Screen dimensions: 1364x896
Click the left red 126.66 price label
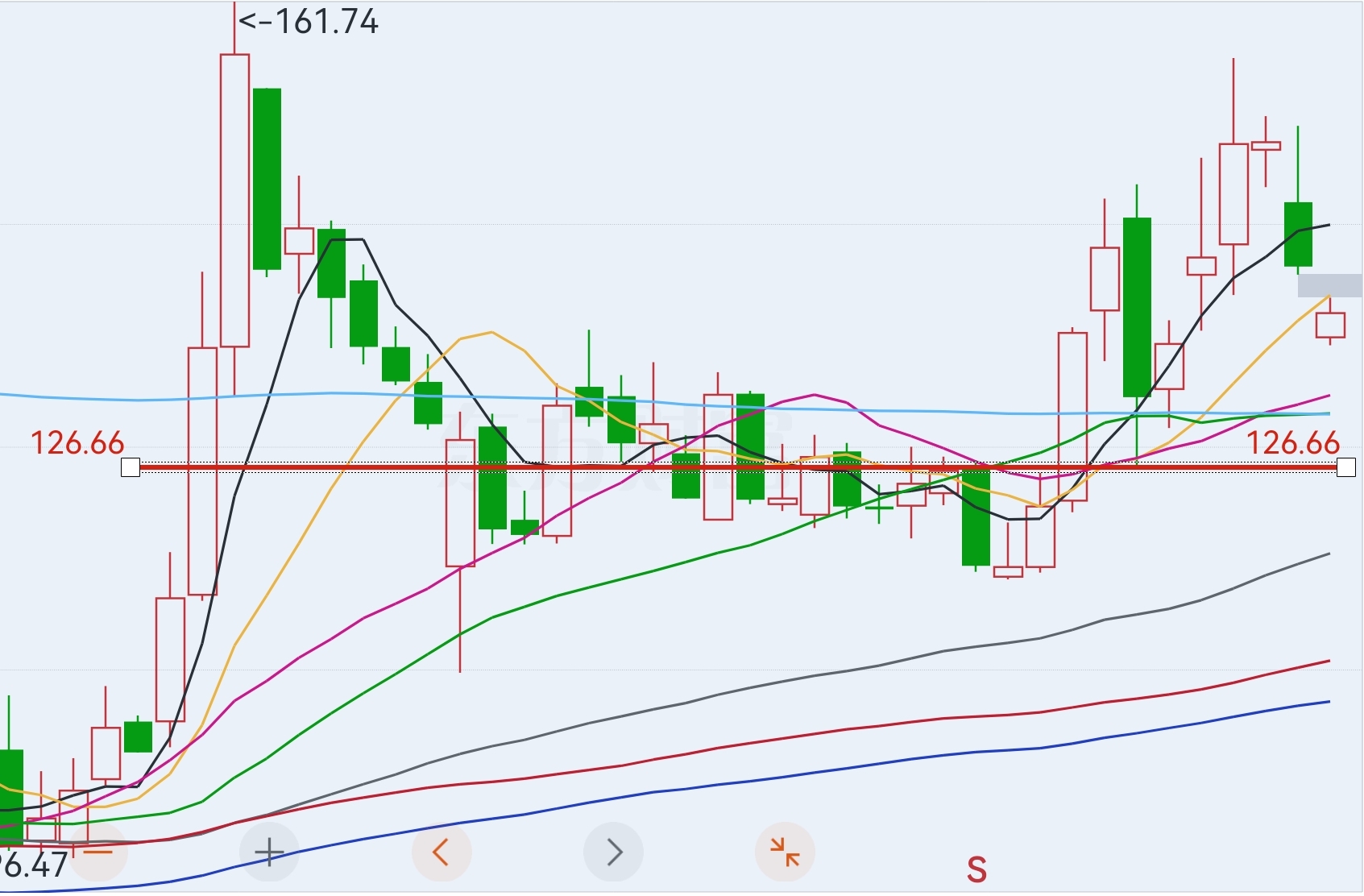[x=77, y=443]
